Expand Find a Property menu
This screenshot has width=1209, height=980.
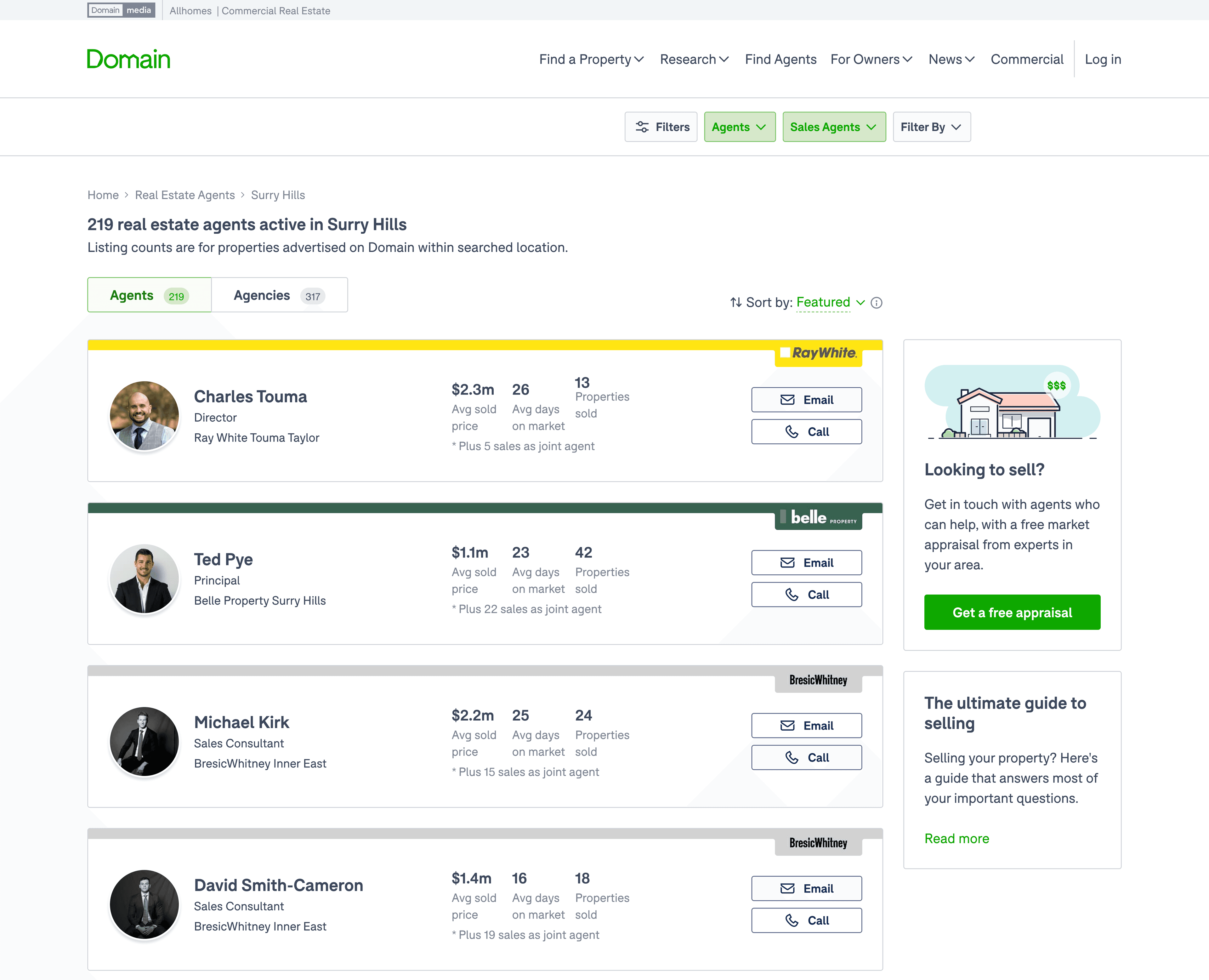[x=591, y=59]
